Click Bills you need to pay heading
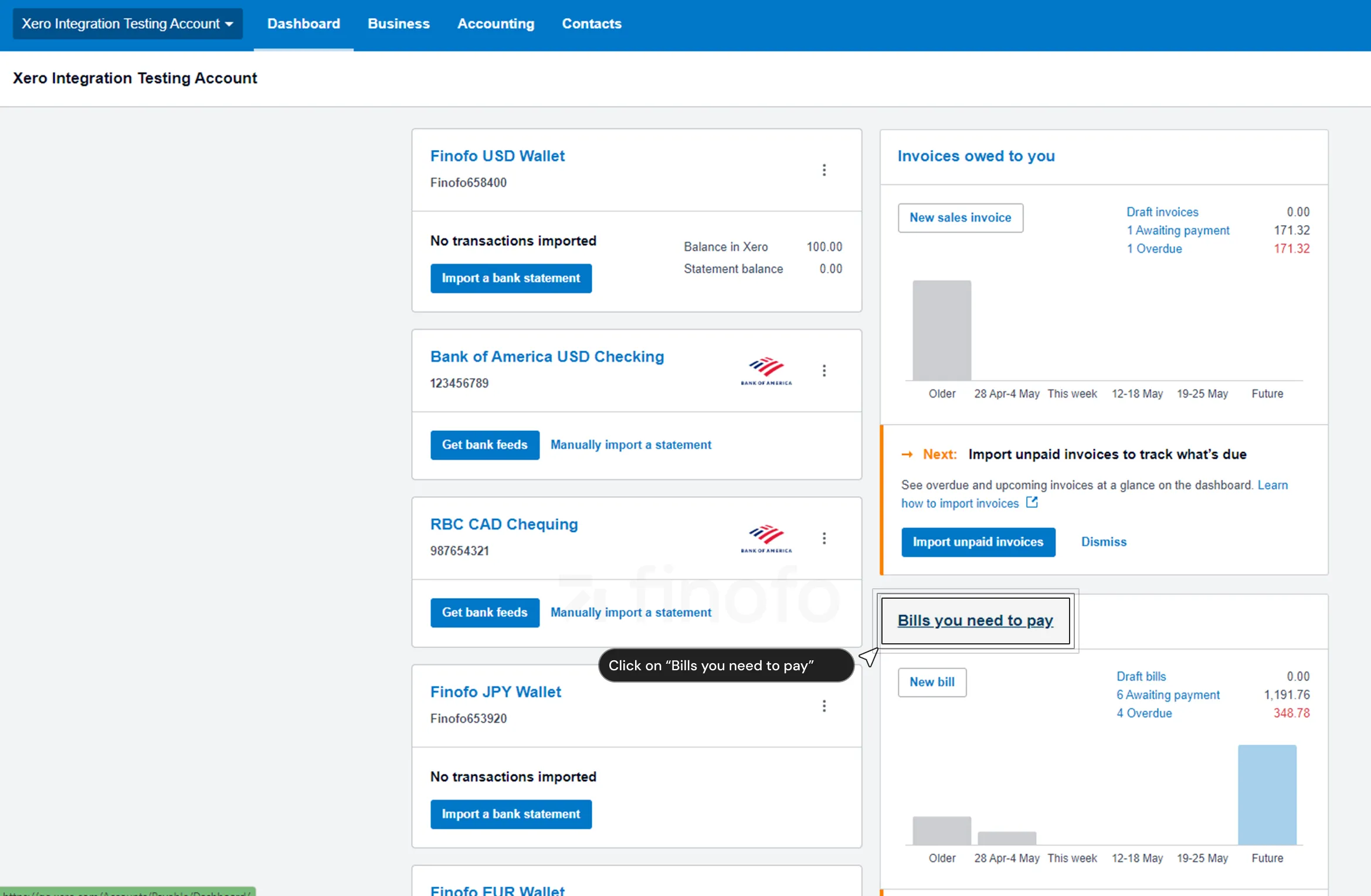Image resolution: width=1371 pixels, height=896 pixels. (x=975, y=620)
